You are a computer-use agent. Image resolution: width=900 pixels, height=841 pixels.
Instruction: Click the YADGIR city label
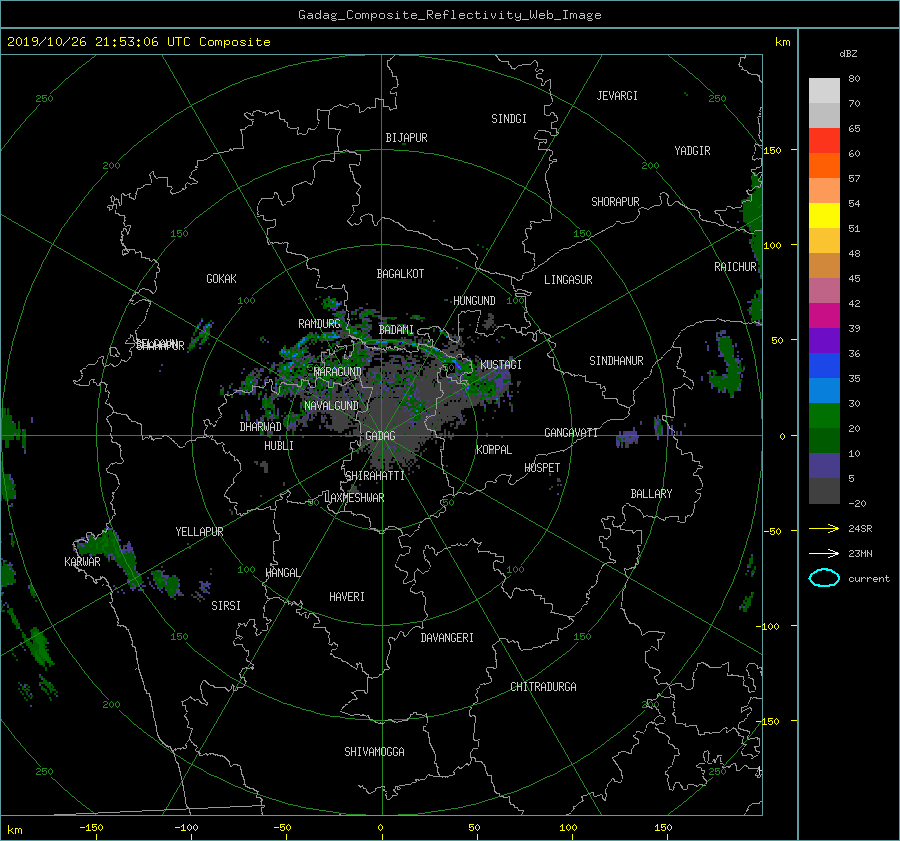692,151
